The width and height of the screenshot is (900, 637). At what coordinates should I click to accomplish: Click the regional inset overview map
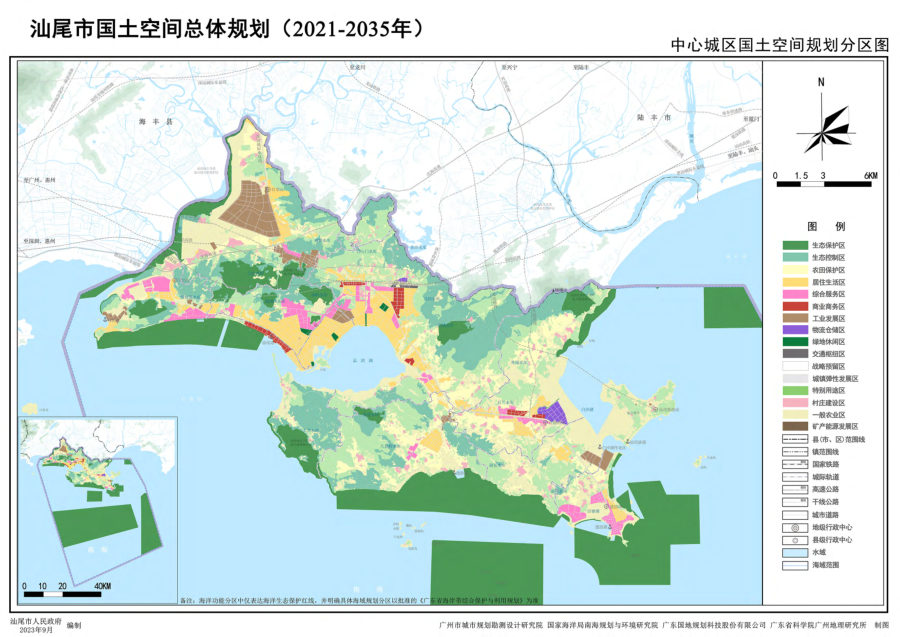[99, 510]
